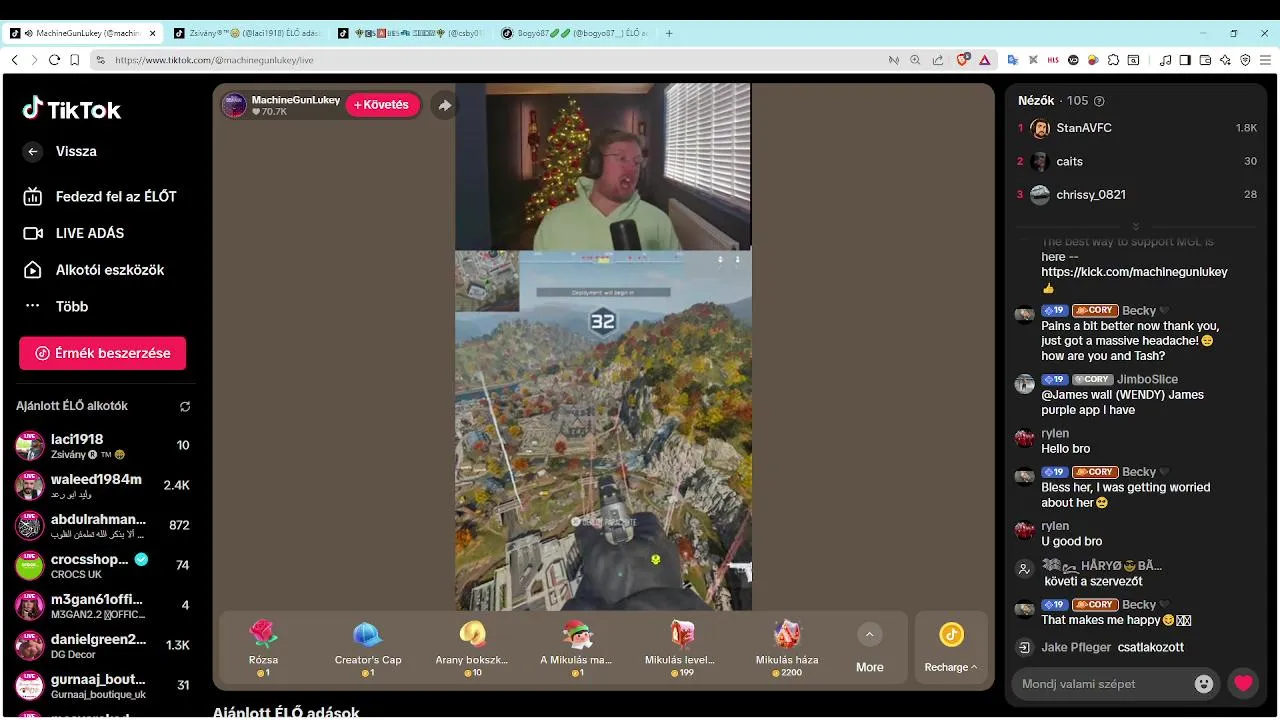Open the Recharge coins dropdown
This screenshot has width=1280, height=720.
(x=951, y=647)
